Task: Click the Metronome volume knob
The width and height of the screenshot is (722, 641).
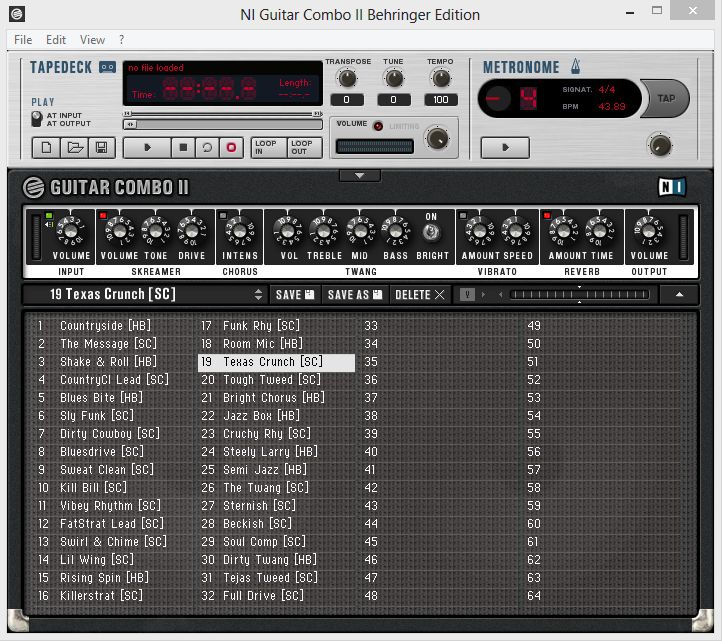Action: [660, 146]
